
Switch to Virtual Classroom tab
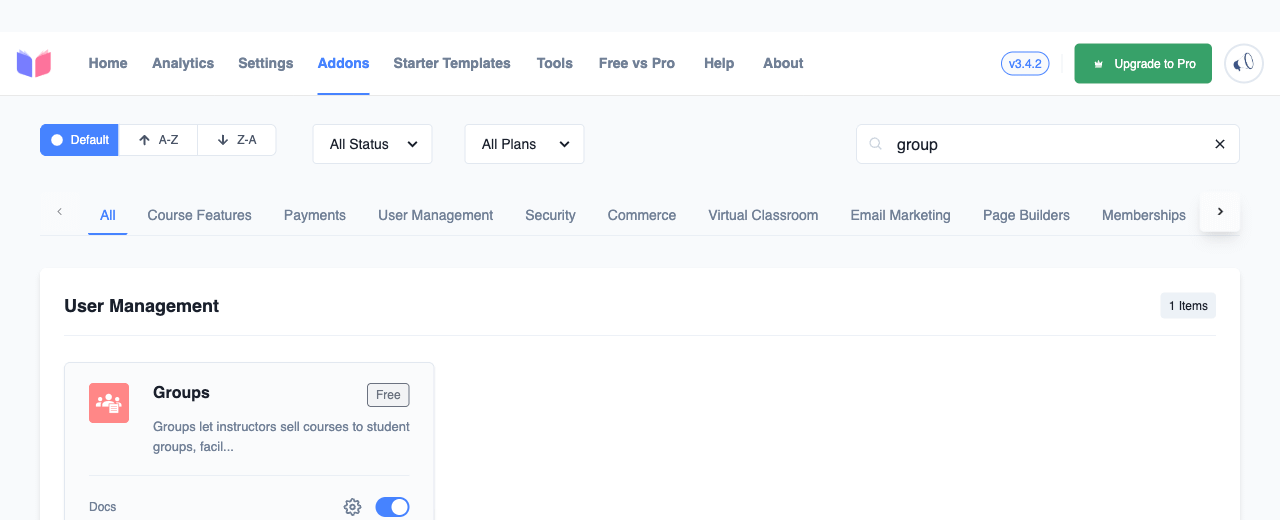(x=763, y=215)
